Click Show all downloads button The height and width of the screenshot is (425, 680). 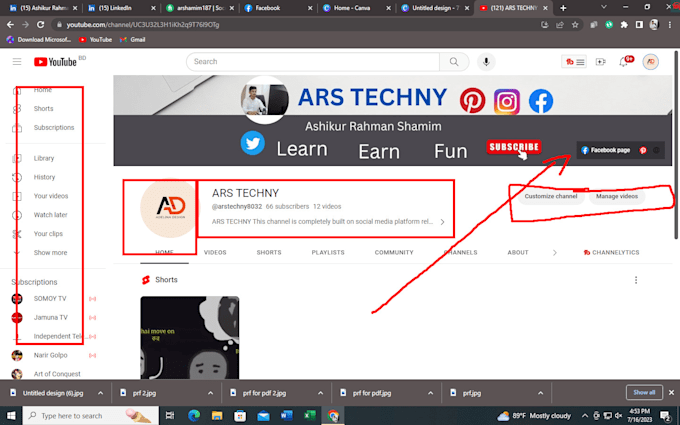tap(644, 392)
